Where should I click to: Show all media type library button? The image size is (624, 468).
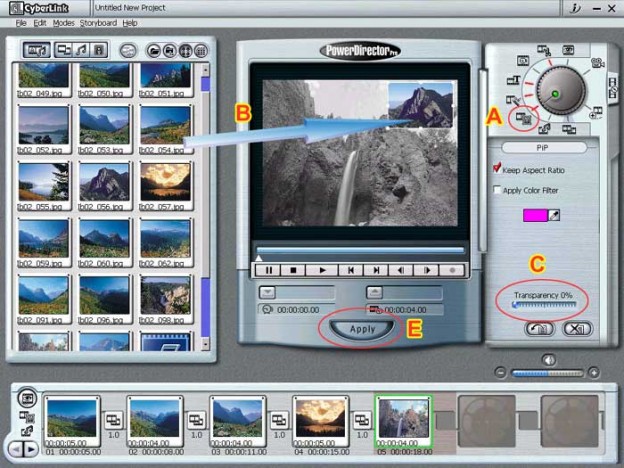(37, 51)
